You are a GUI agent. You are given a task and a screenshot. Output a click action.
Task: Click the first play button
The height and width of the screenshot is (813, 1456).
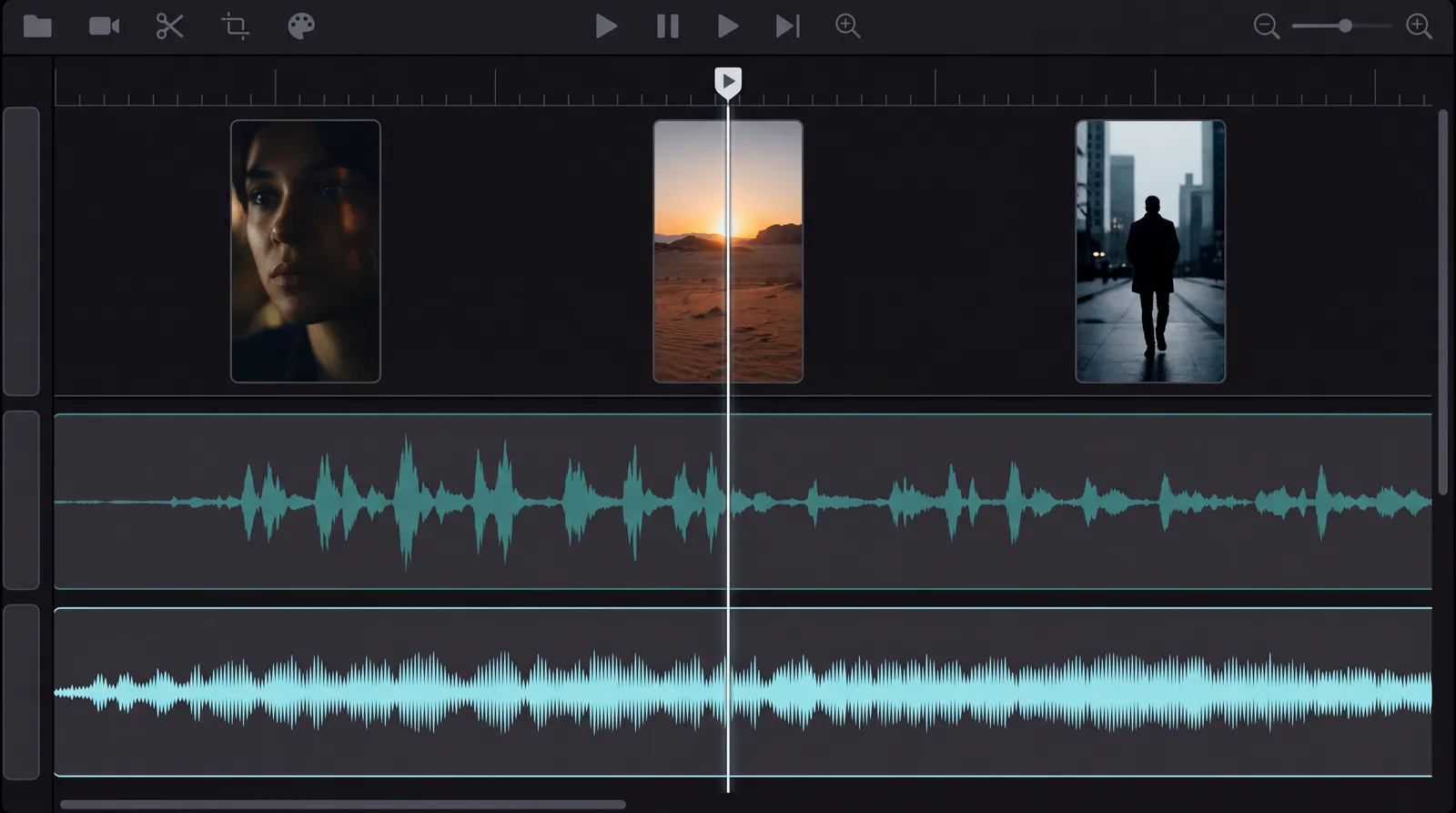606,25
